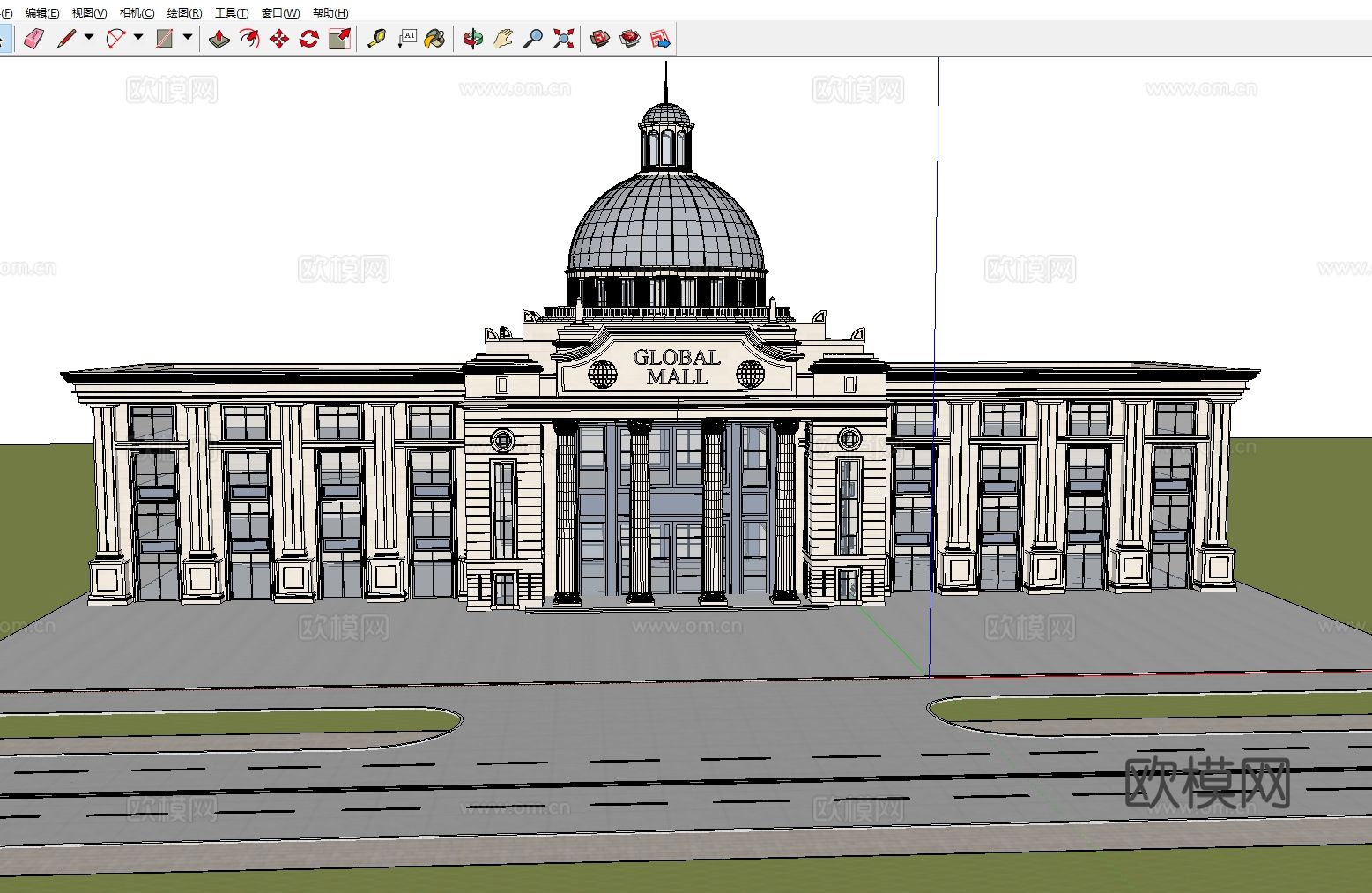Select the Zoom magnifier tool
Screen dimensions: 1372x893
pos(533,39)
